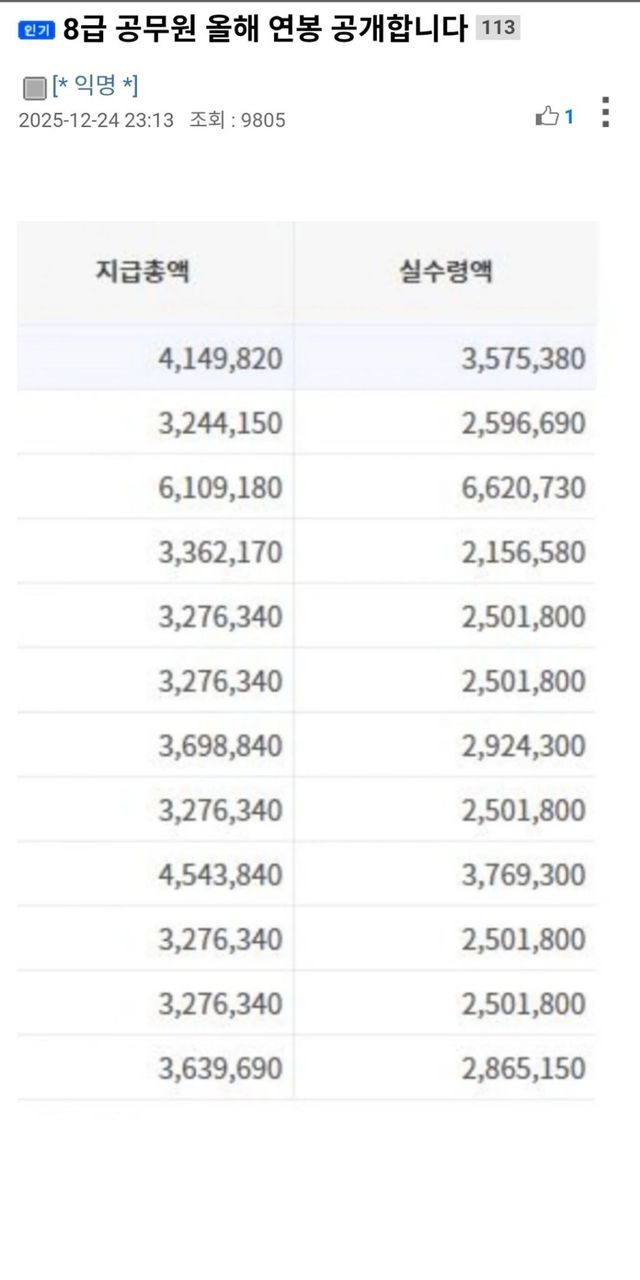Screen dimensions: 640x1280
Task: Tap the blue 인기 popular badge
Action: click(37, 30)
